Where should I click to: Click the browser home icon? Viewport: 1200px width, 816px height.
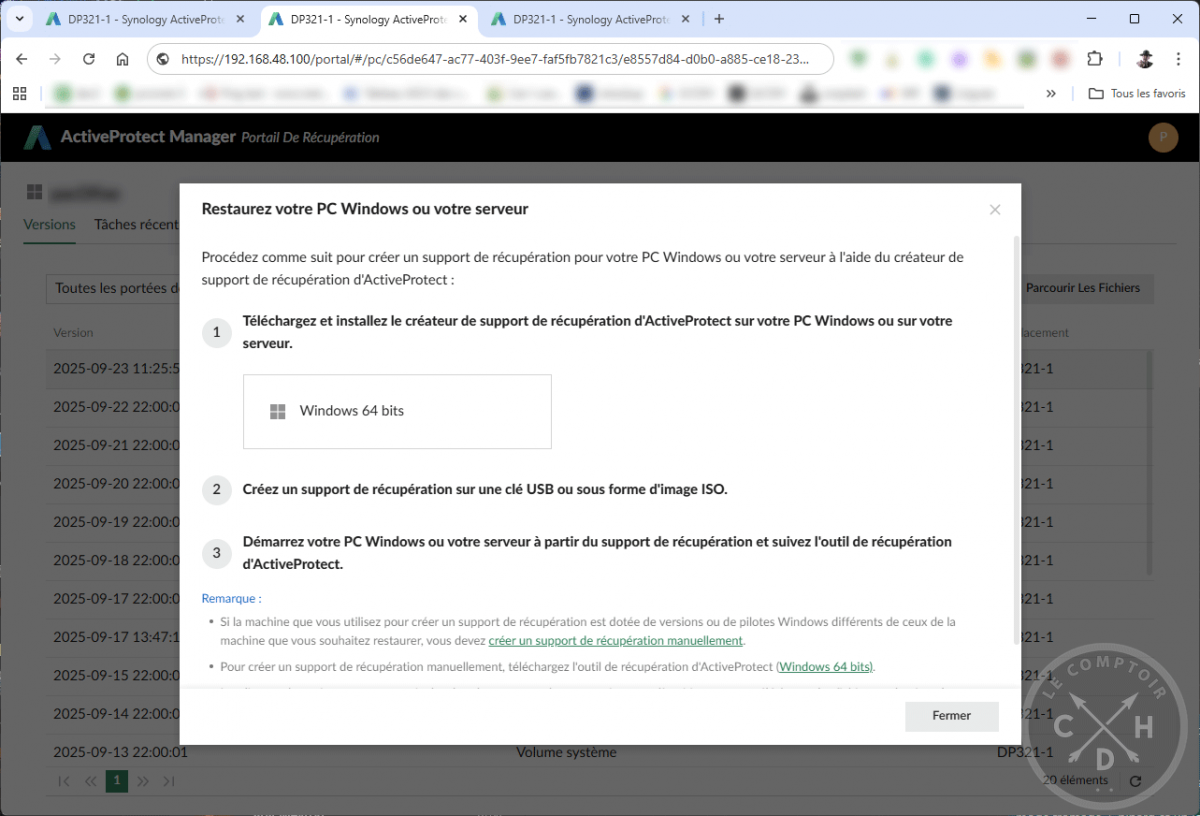click(x=123, y=59)
